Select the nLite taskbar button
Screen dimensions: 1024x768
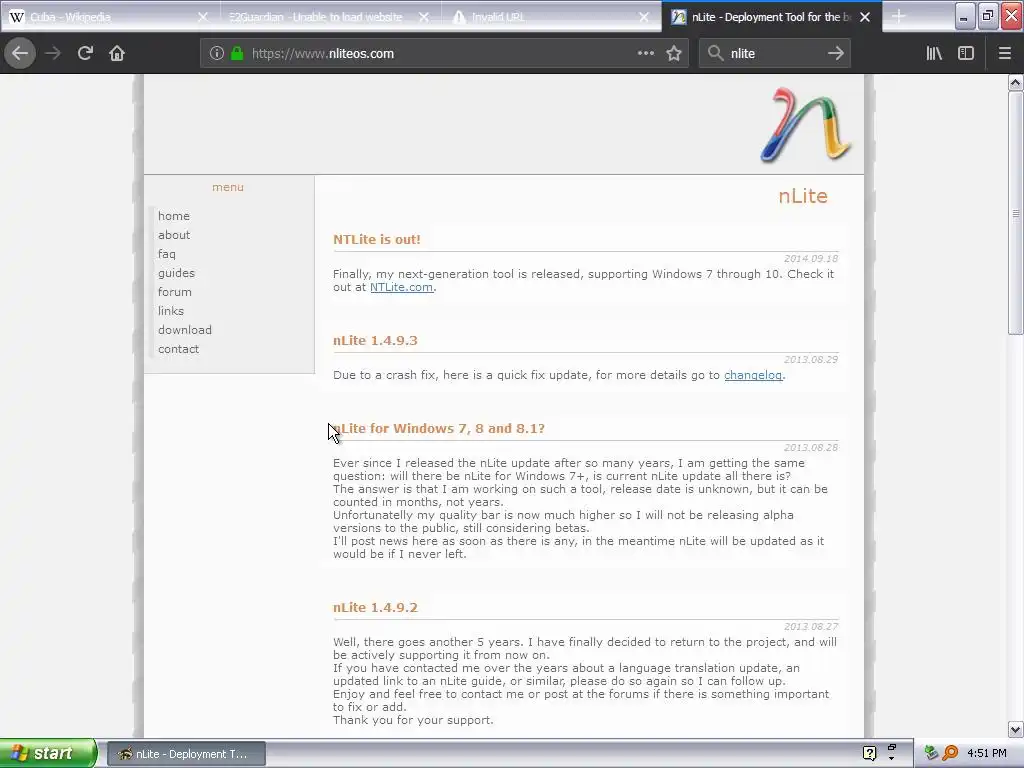click(x=186, y=754)
